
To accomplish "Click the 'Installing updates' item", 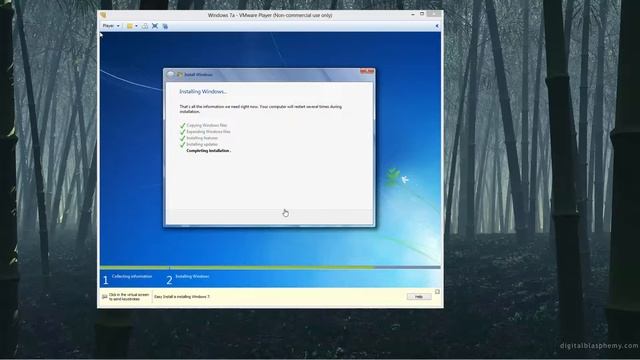I will point(202,144).
